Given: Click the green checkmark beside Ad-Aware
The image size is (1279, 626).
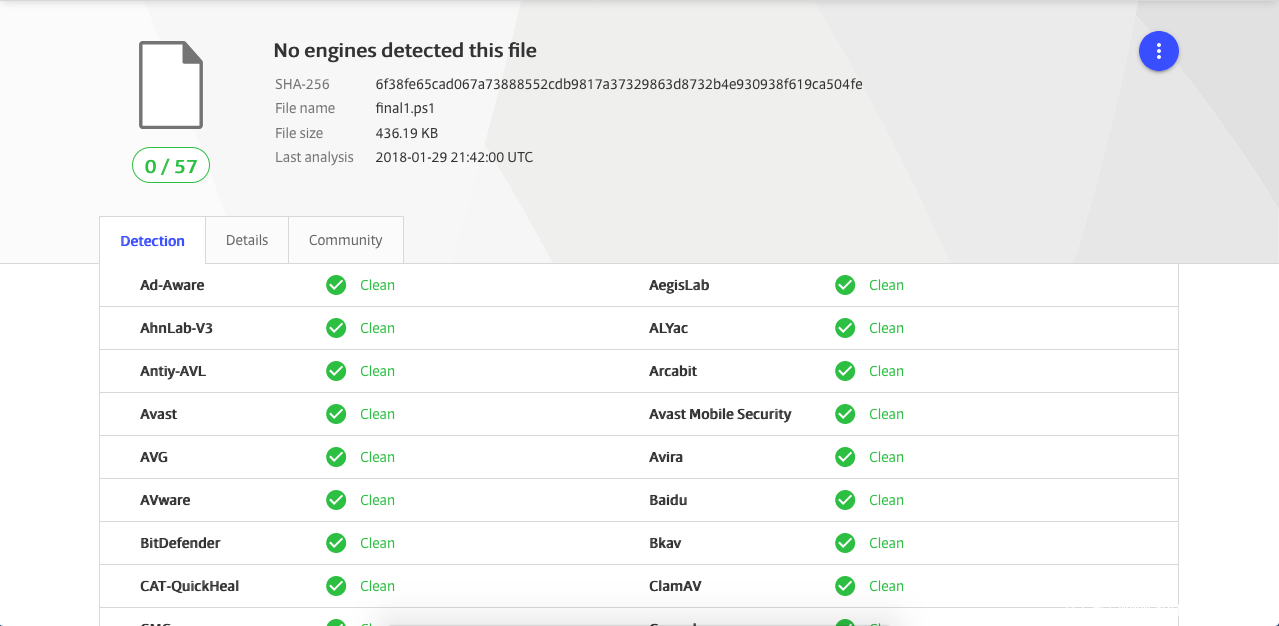Looking at the screenshot, I should [336, 285].
